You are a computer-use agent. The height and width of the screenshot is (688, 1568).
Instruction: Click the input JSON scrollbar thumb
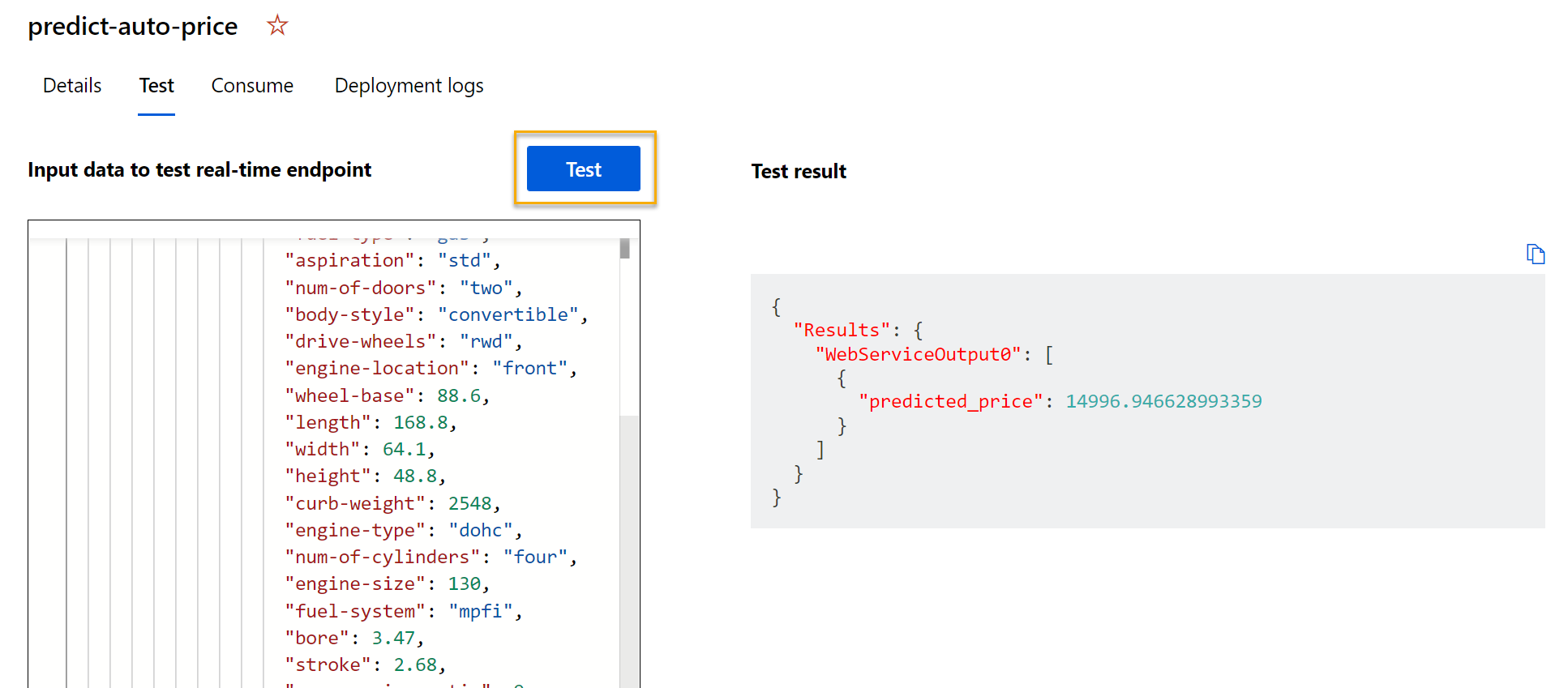(625, 248)
